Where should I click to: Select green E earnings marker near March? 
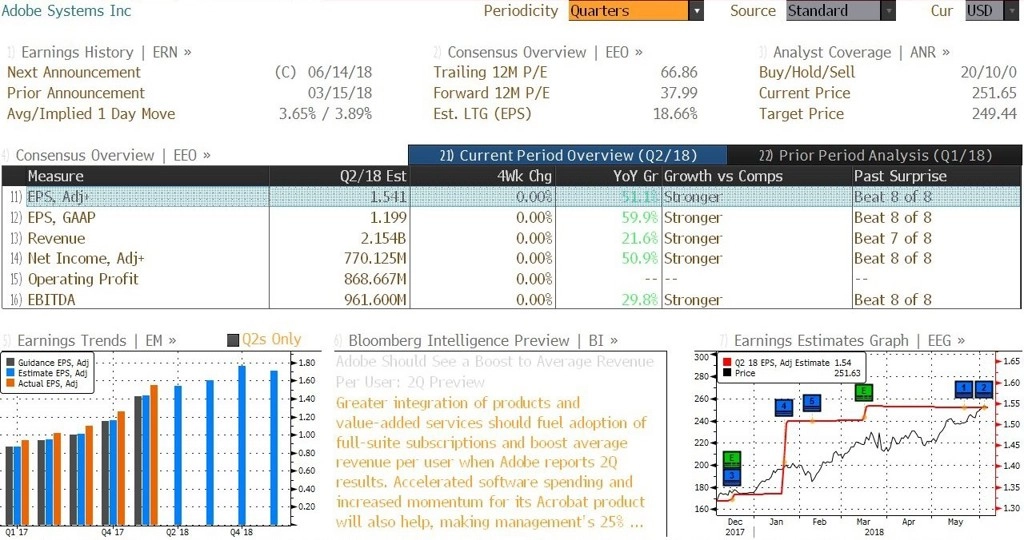click(864, 392)
